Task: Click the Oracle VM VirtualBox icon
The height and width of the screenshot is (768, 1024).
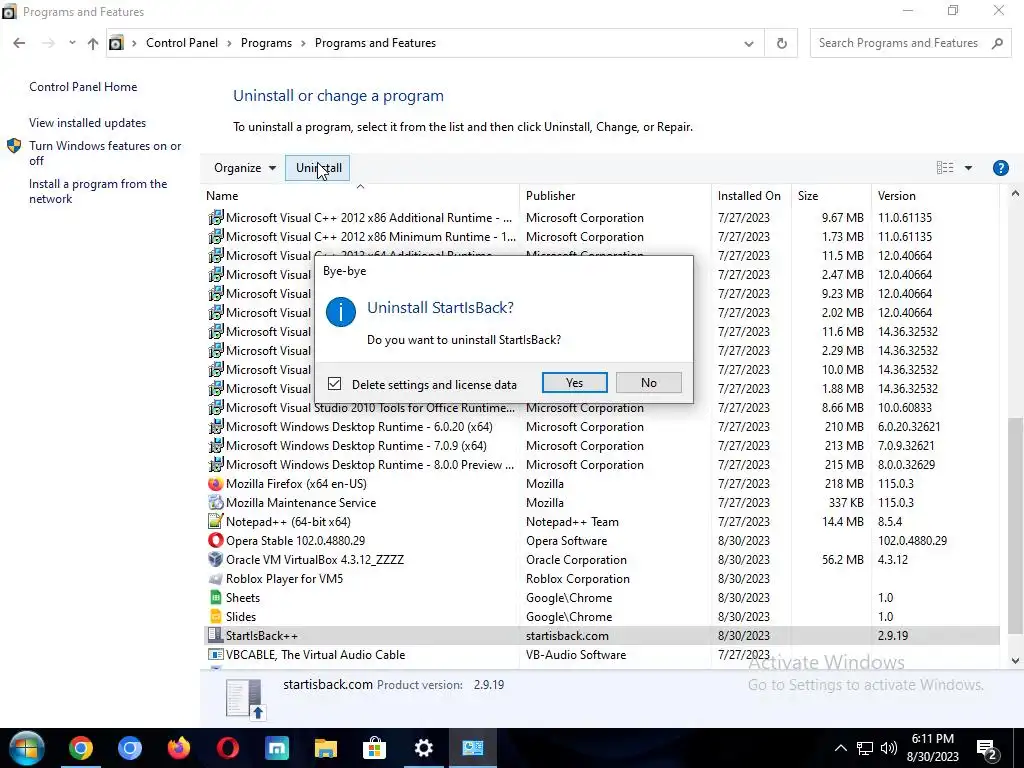Action: point(216,560)
